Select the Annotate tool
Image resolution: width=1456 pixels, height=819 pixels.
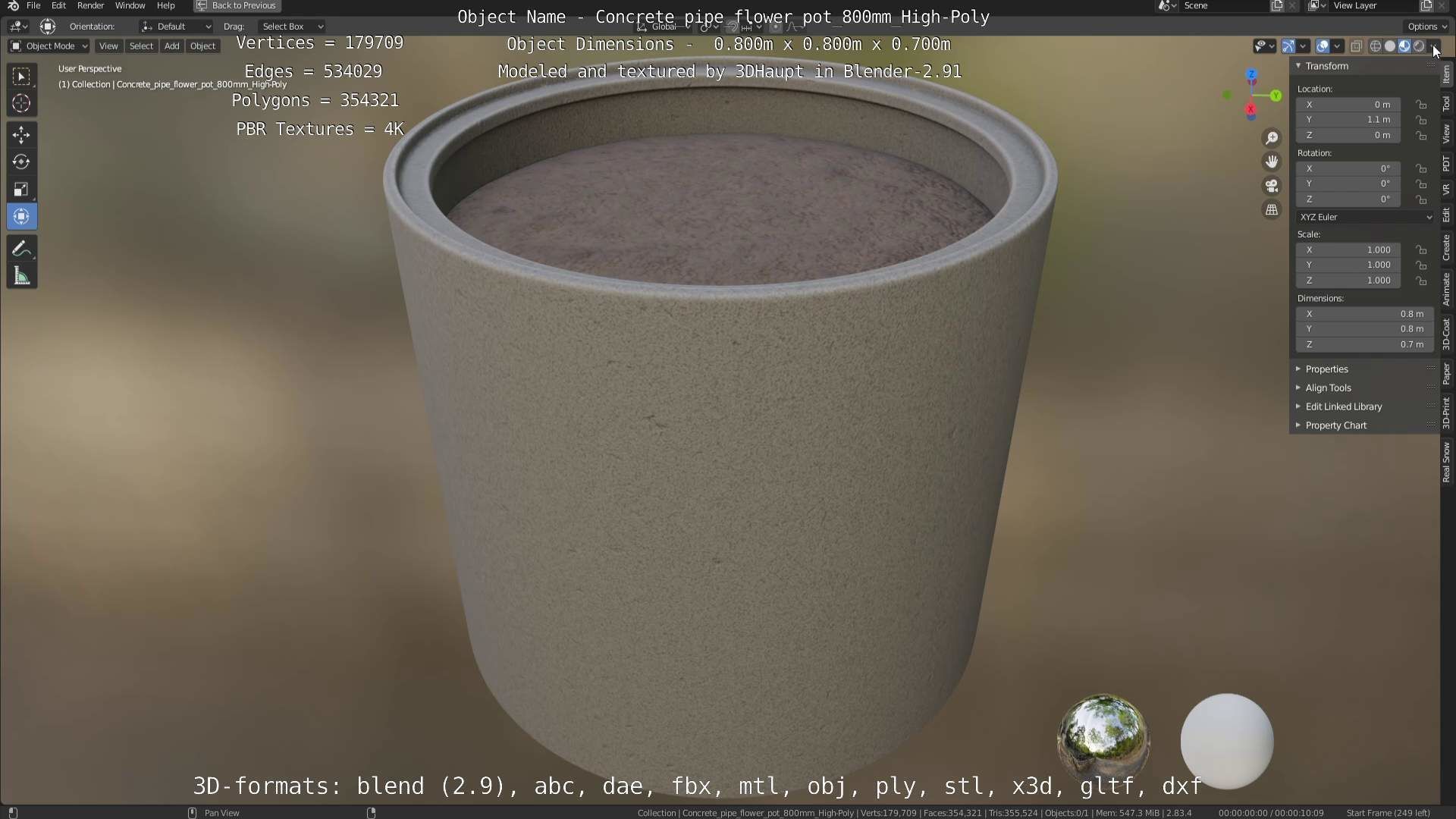click(x=21, y=249)
